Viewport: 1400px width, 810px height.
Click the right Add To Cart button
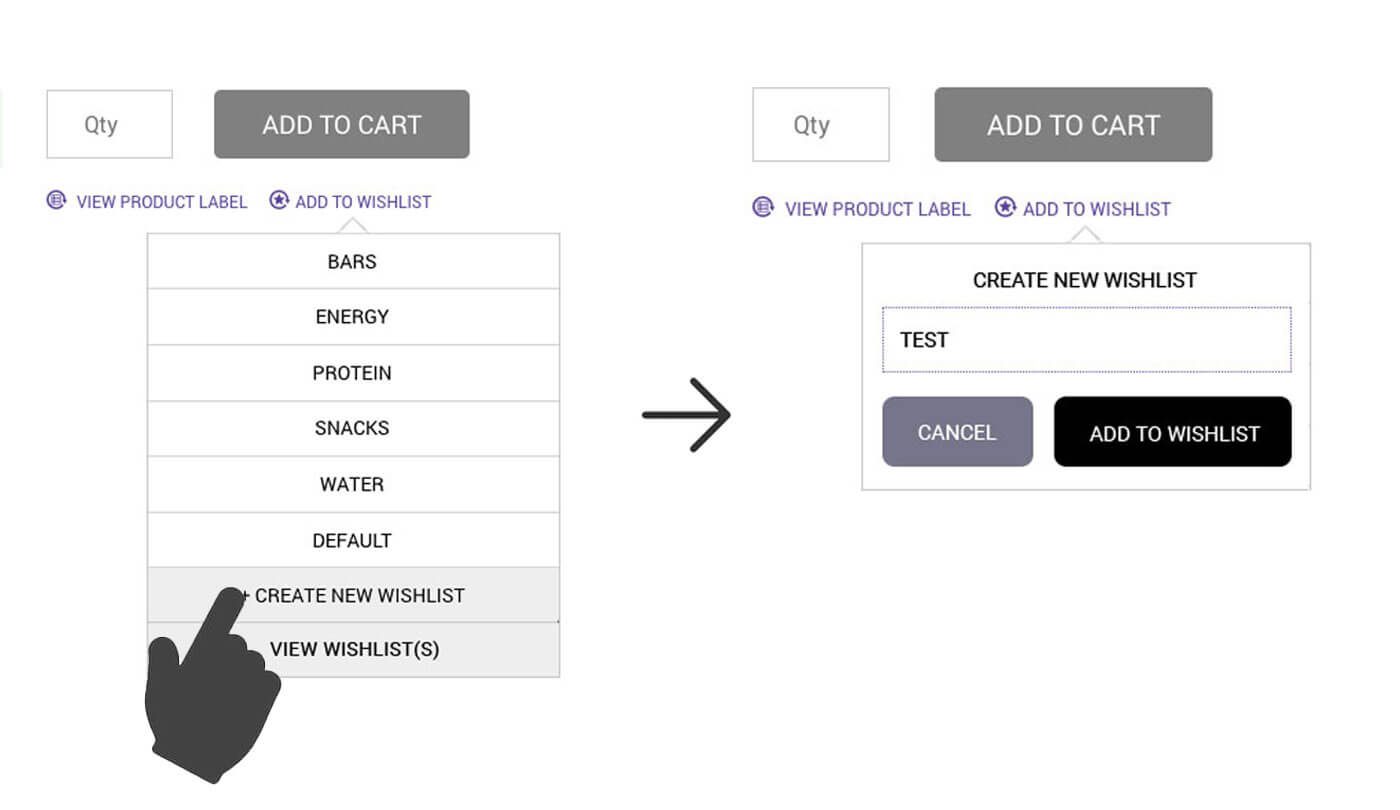click(x=1073, y=124)
